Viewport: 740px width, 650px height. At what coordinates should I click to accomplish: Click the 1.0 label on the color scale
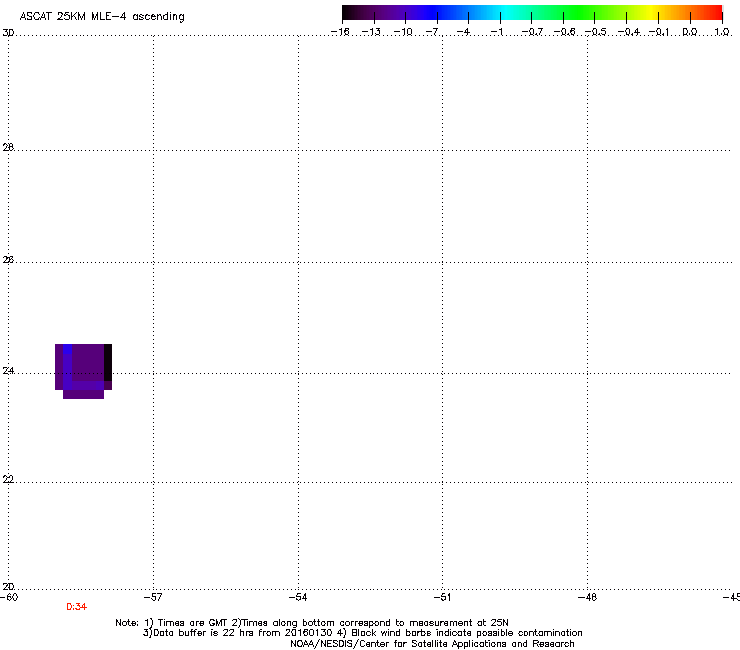point(722,32)
